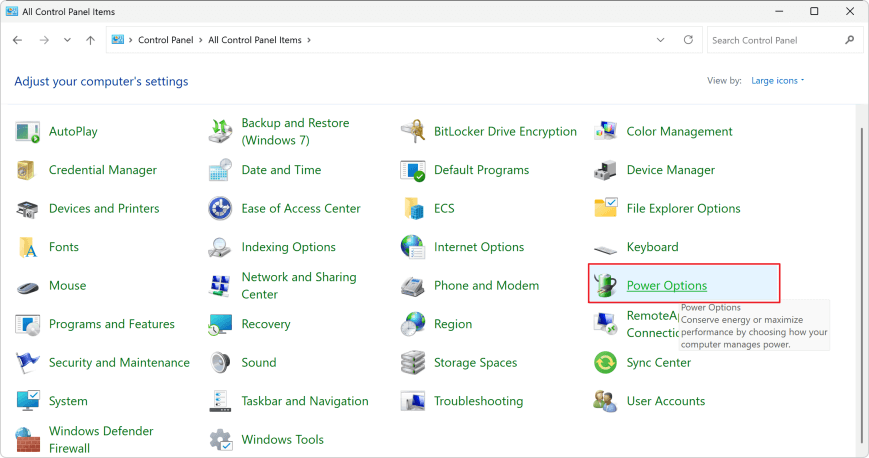869x458 pixels.
Task: Click the Mouse icon
Action: click(x=27, y=287)
